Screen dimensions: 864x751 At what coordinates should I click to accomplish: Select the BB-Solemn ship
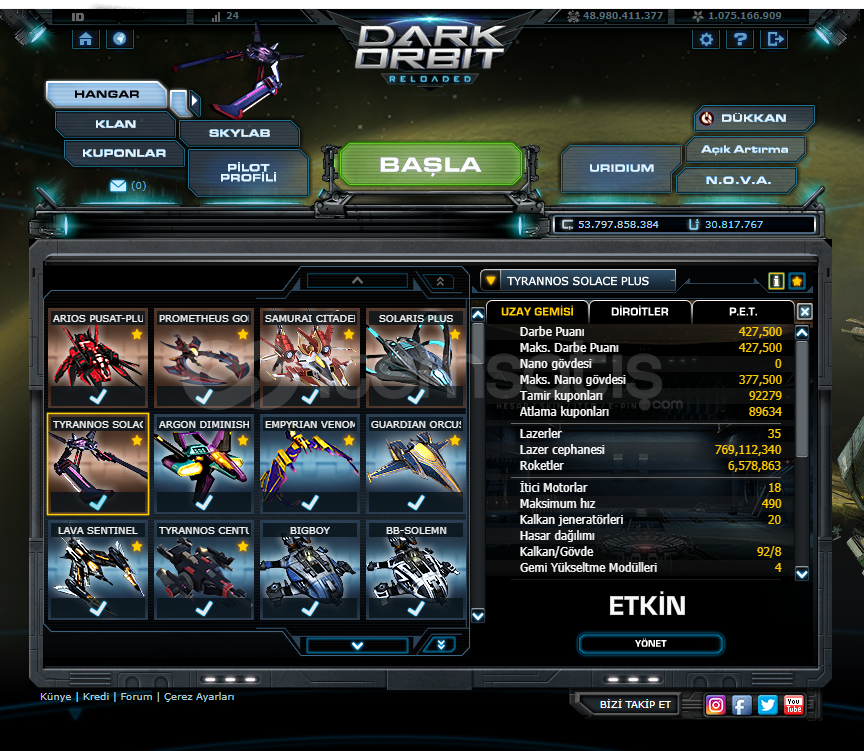pos(415,570)
